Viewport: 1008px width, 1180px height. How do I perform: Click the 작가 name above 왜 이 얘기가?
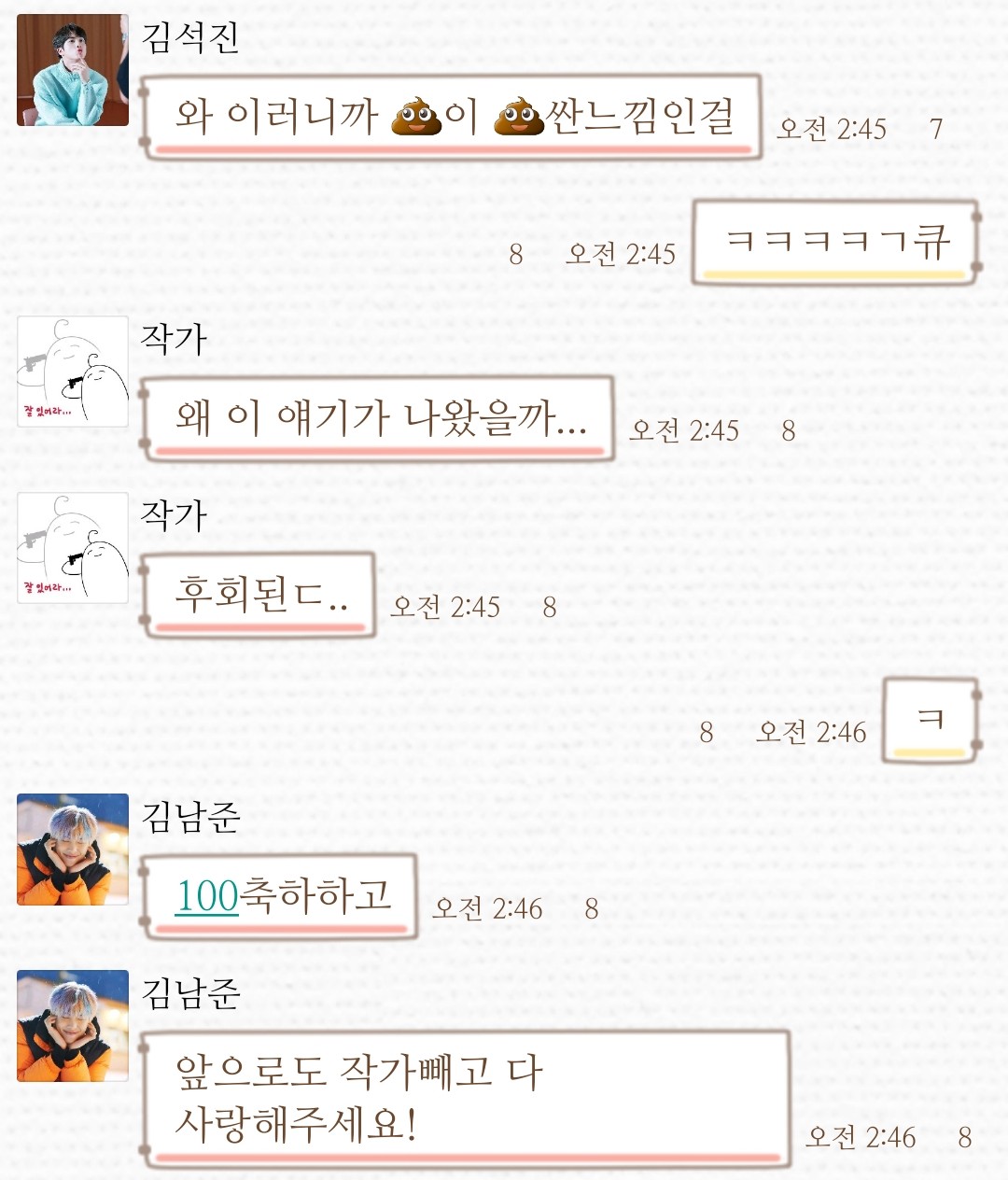[x=174, y=338]
